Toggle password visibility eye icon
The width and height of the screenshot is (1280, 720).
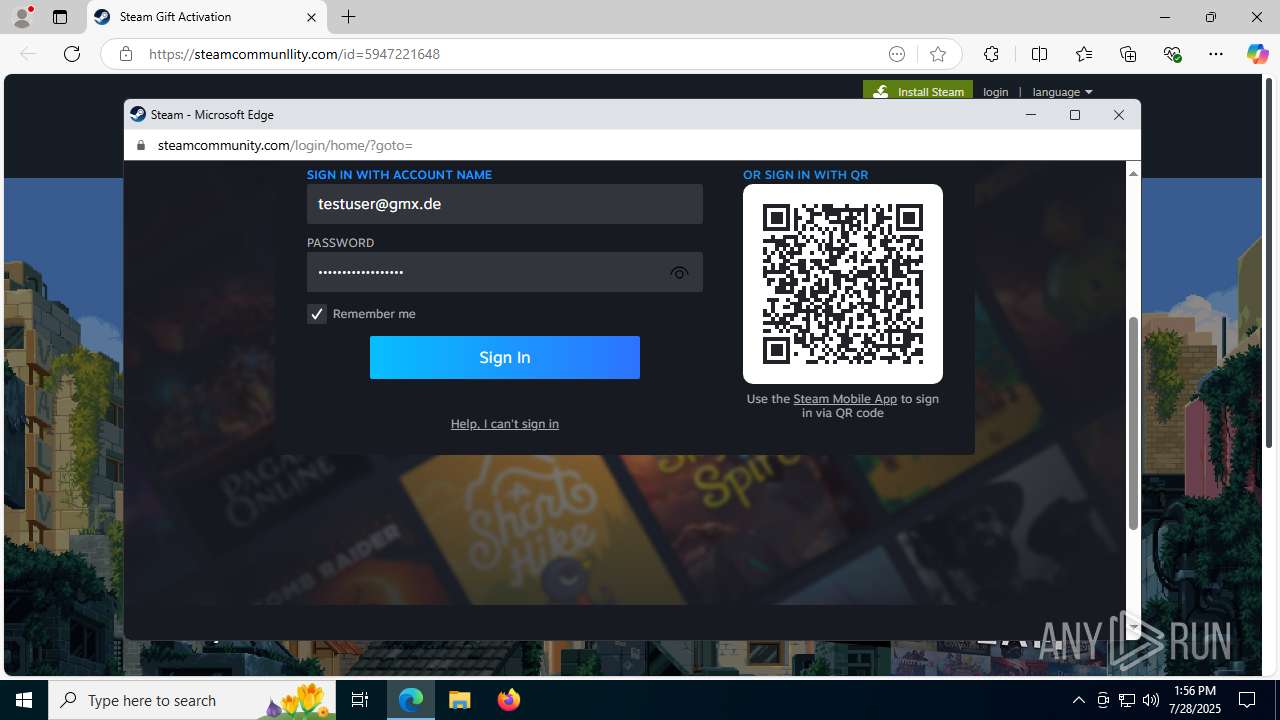coord(679,273)
